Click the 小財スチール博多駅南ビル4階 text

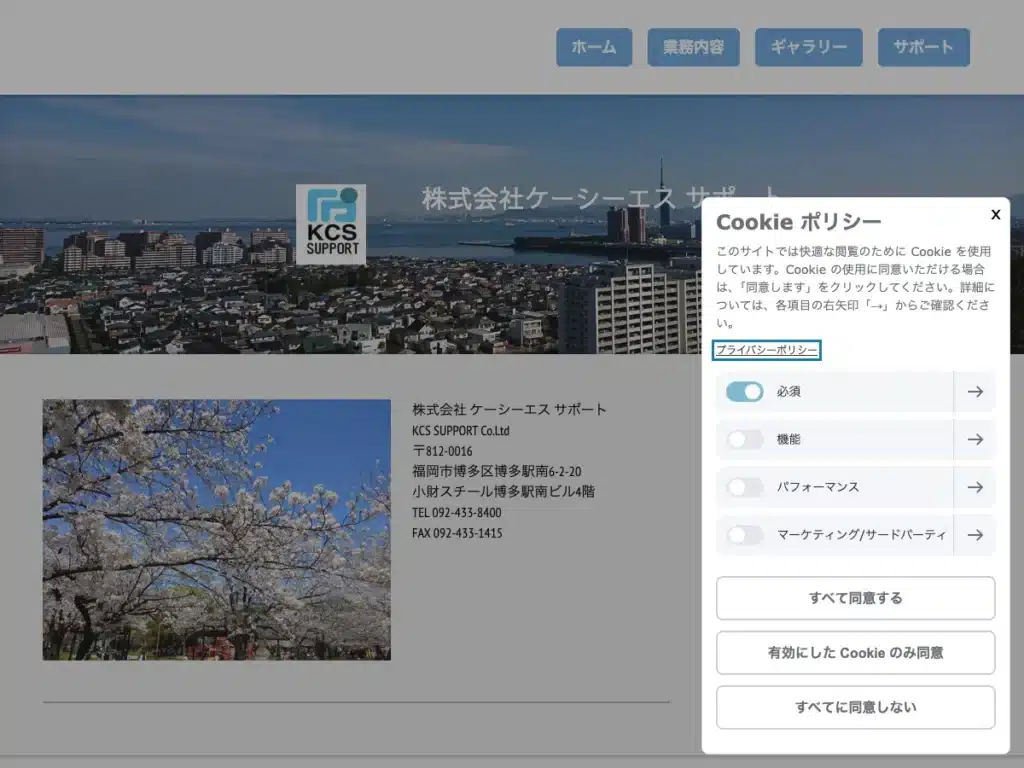504,492
